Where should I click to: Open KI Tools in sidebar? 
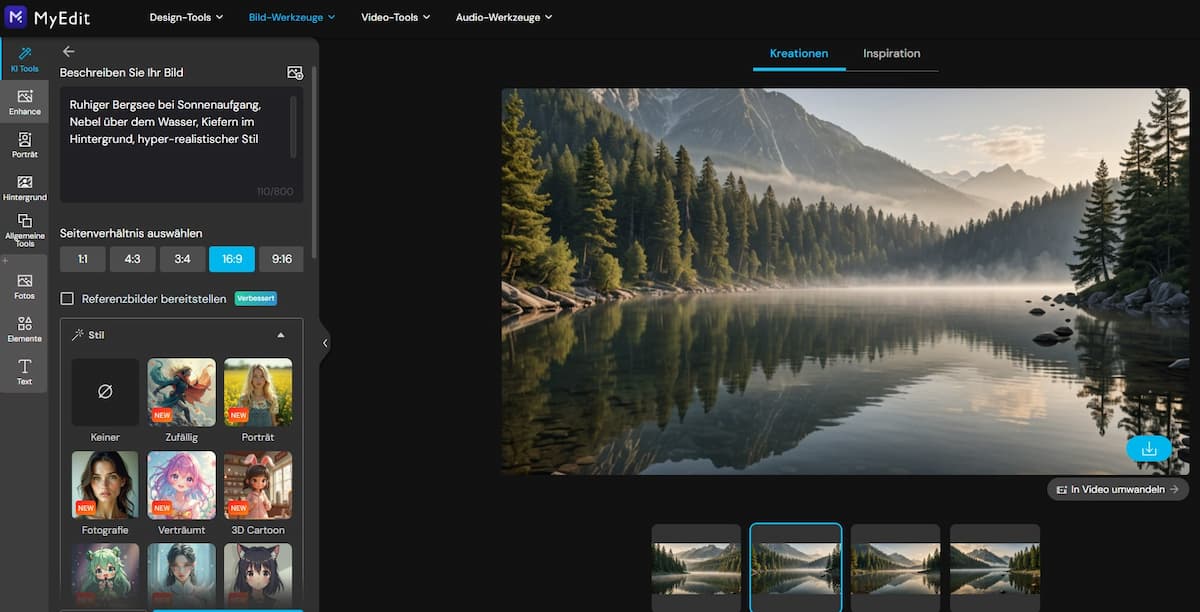click(24, 59)
